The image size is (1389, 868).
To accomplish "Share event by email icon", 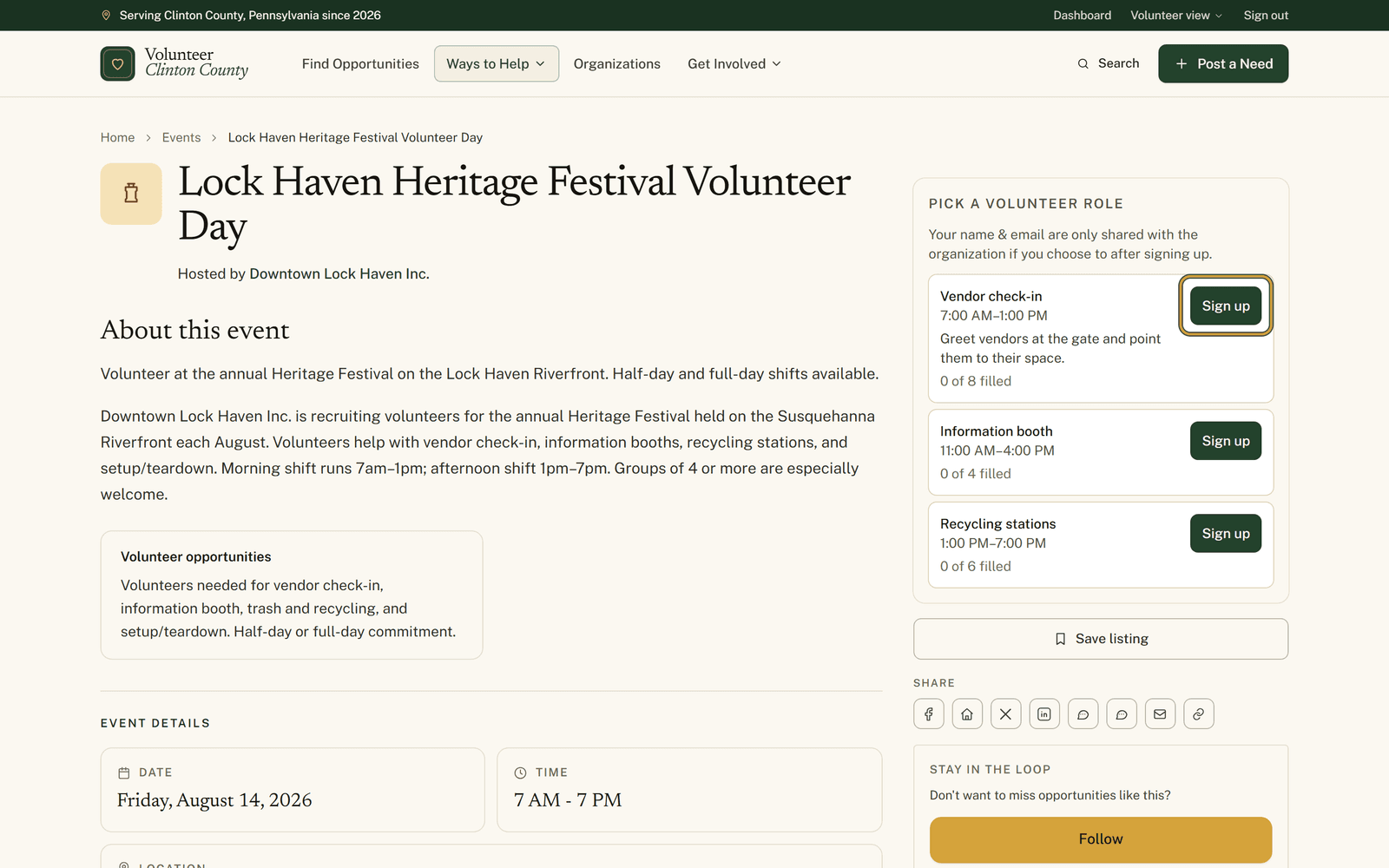I will coord(1160,714).
